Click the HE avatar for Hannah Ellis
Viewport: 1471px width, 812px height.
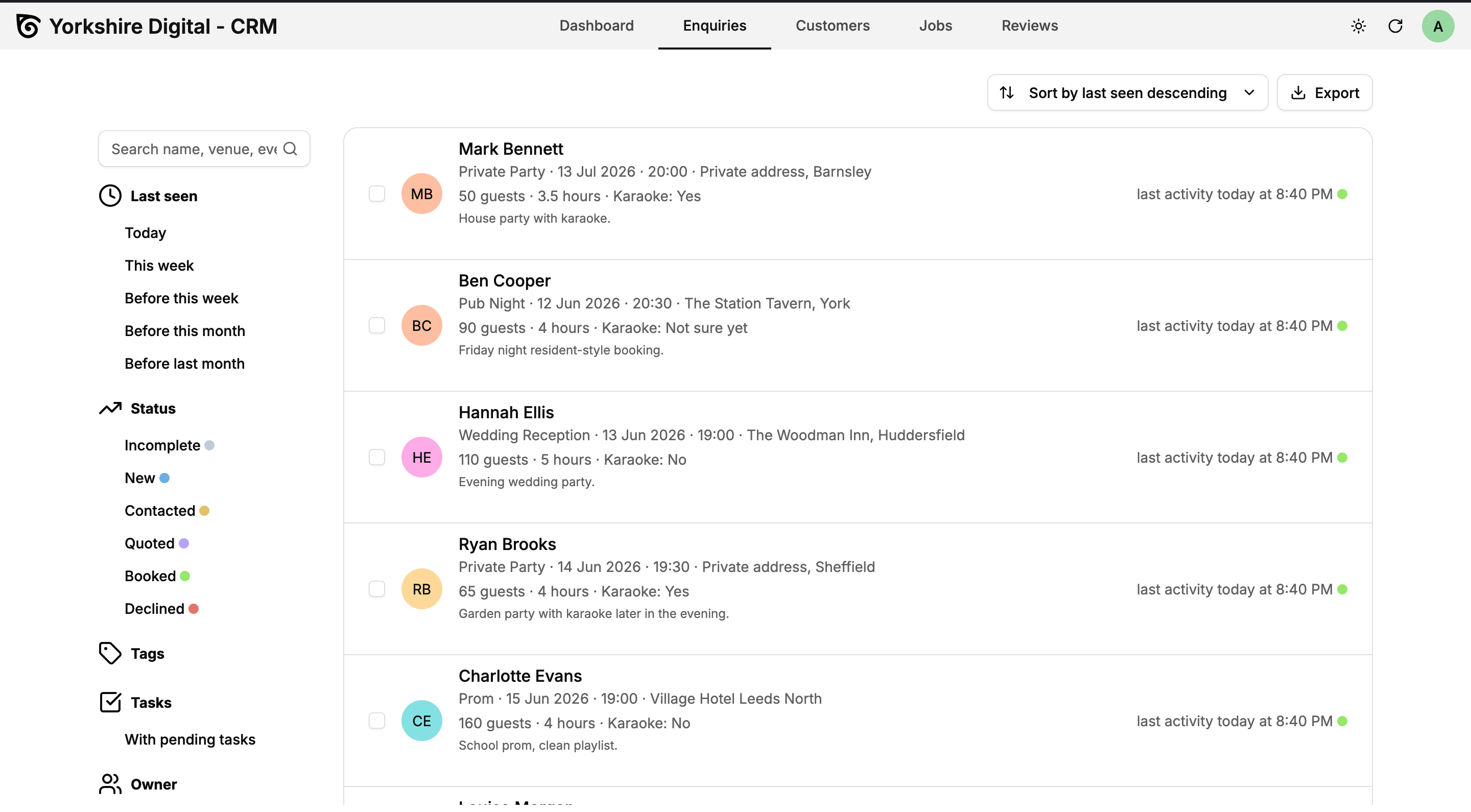click(421, 458)
